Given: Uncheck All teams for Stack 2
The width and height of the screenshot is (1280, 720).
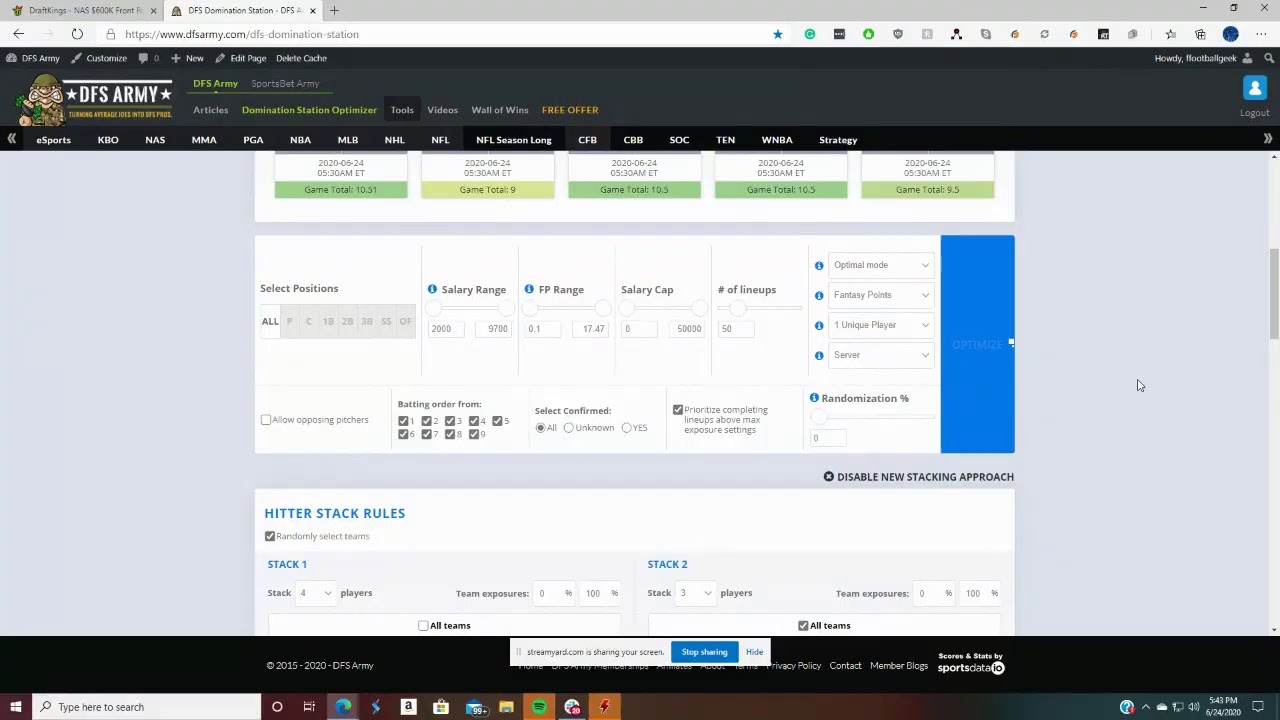Looking at the screenshot, I should click(x=803, y=626).
